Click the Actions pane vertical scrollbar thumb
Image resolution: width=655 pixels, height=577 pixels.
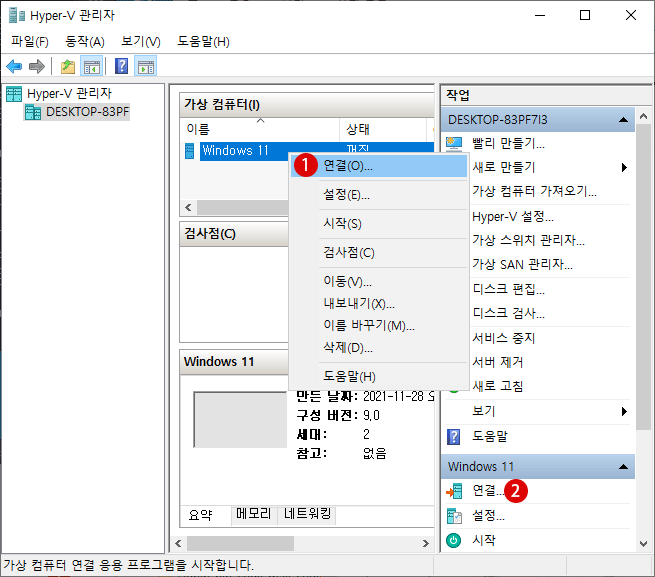click(643, 277)
